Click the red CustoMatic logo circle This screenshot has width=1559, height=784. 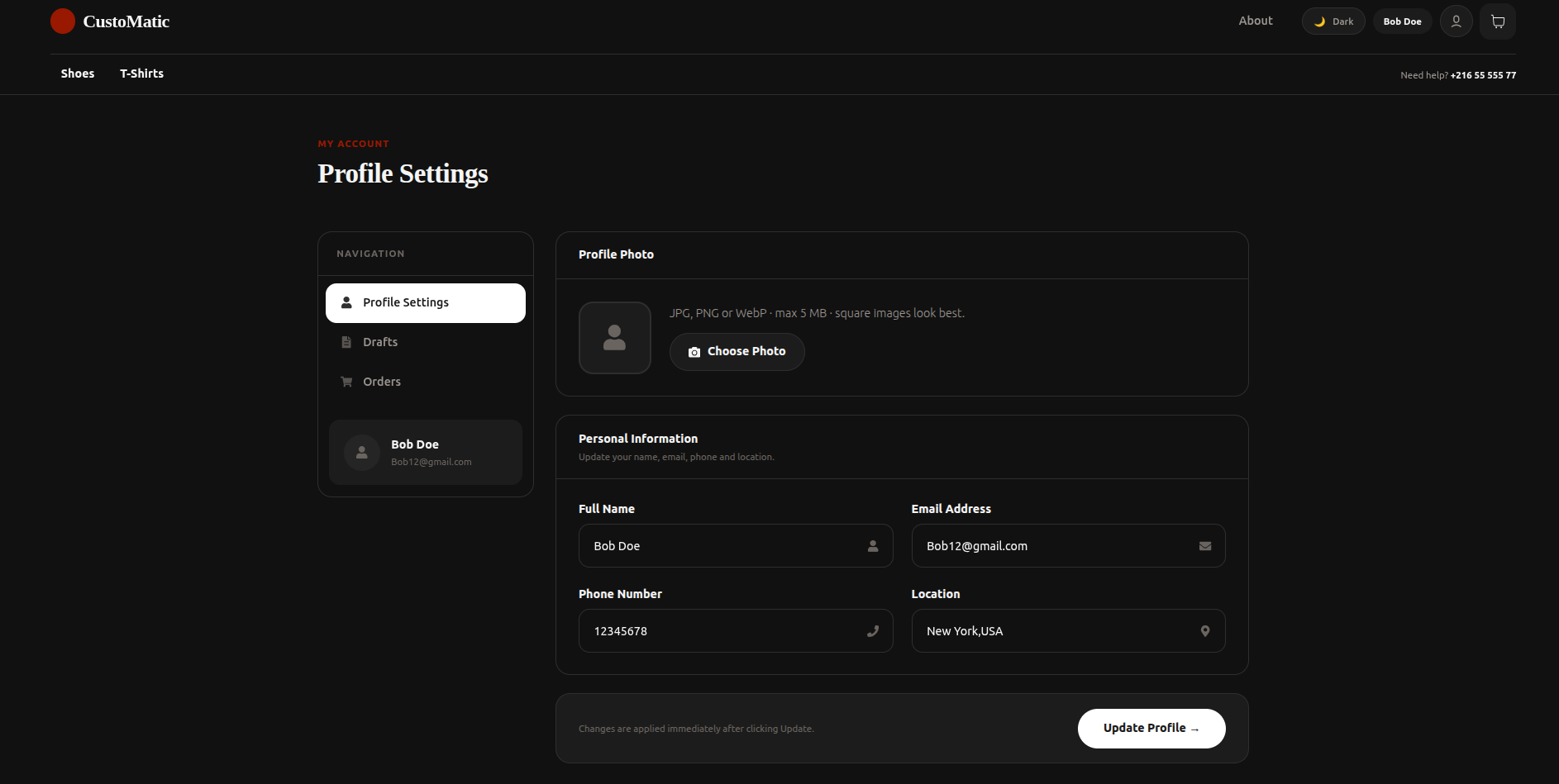63,21
